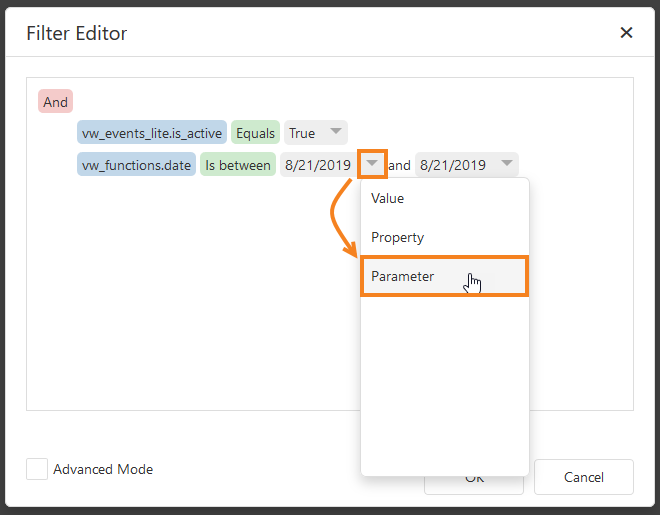Screen dimensions: 660x515
Task: Change the Is between operator
Action: (238, 165)
